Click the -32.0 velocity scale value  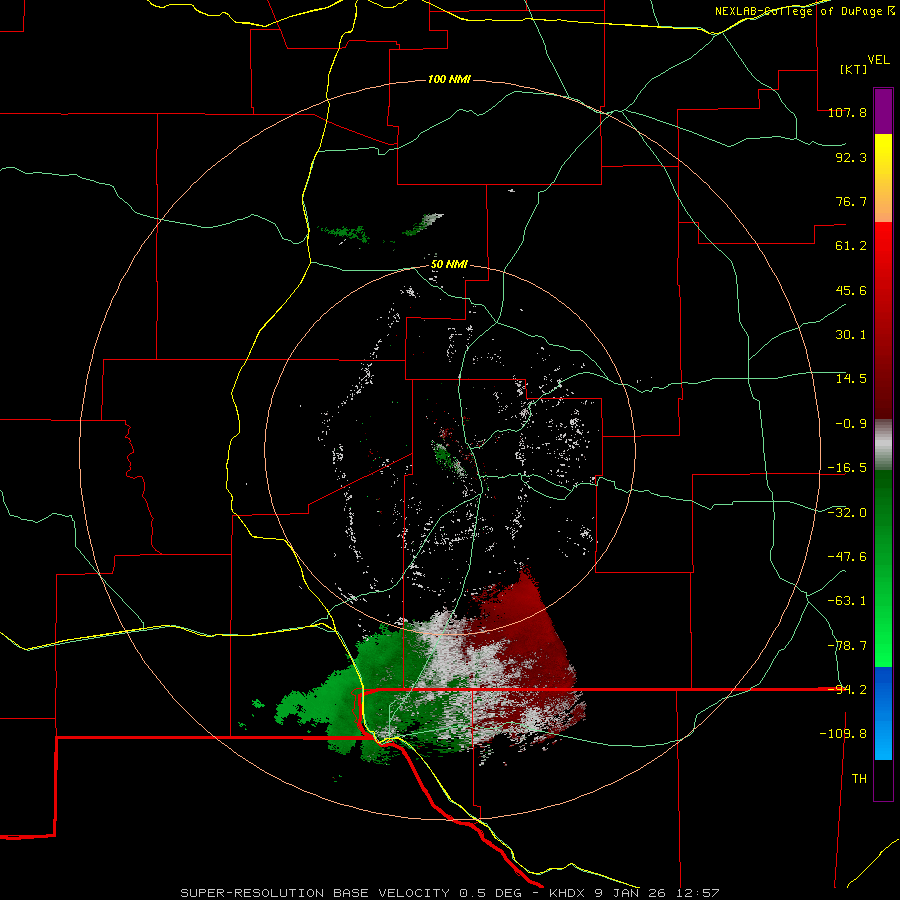(x=847, y=513)
